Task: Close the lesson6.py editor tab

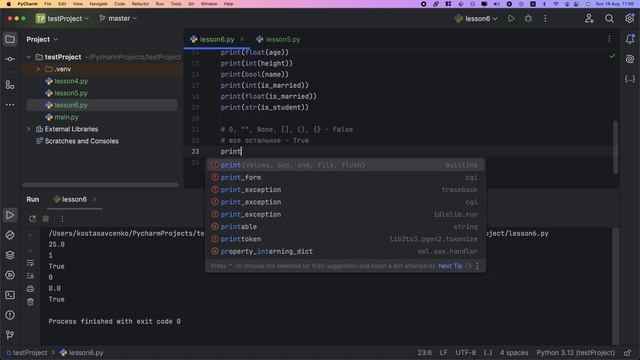Action: pos(242,39)
